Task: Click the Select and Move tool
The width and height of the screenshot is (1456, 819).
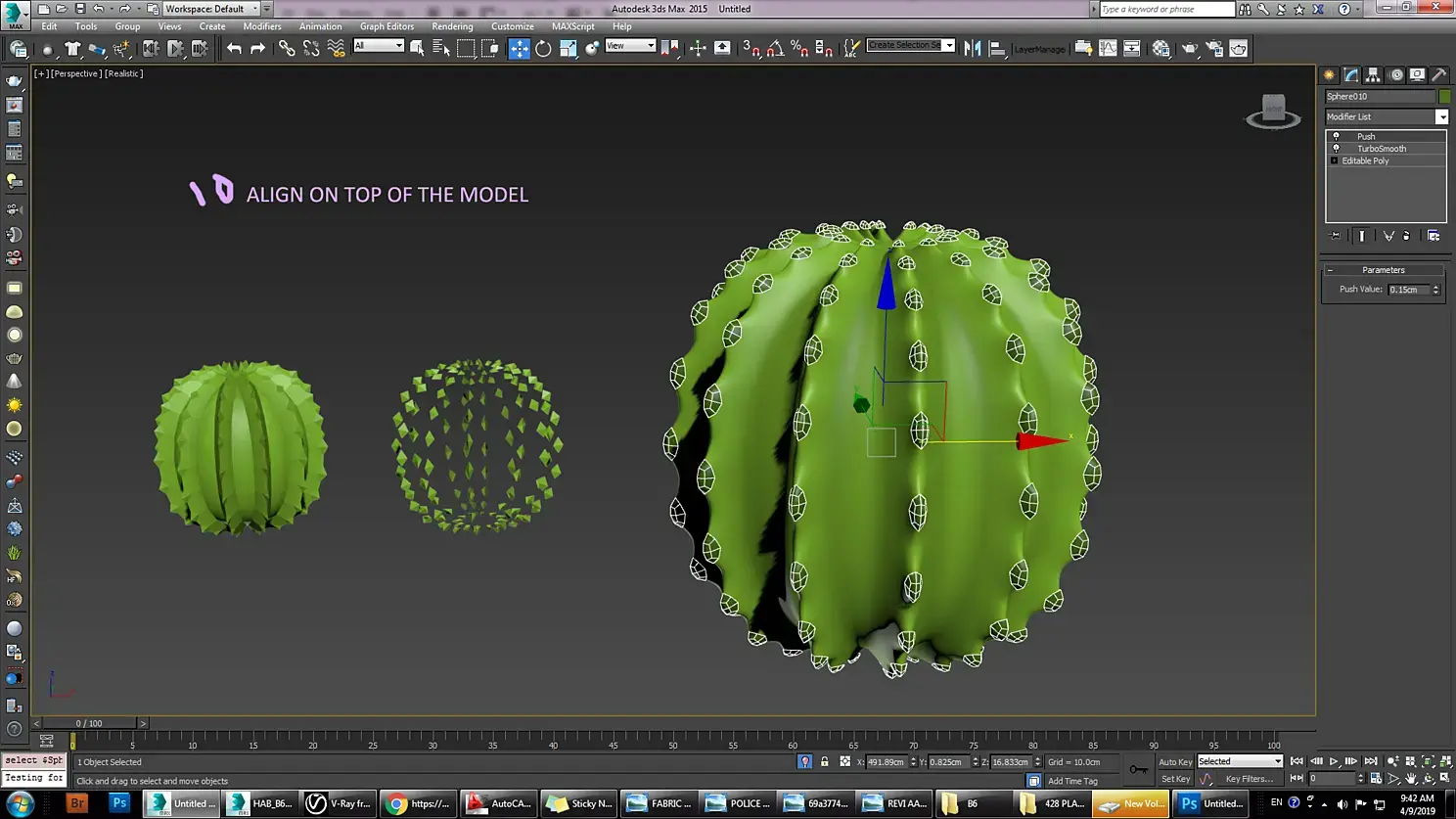Action: tap(519, 48)
